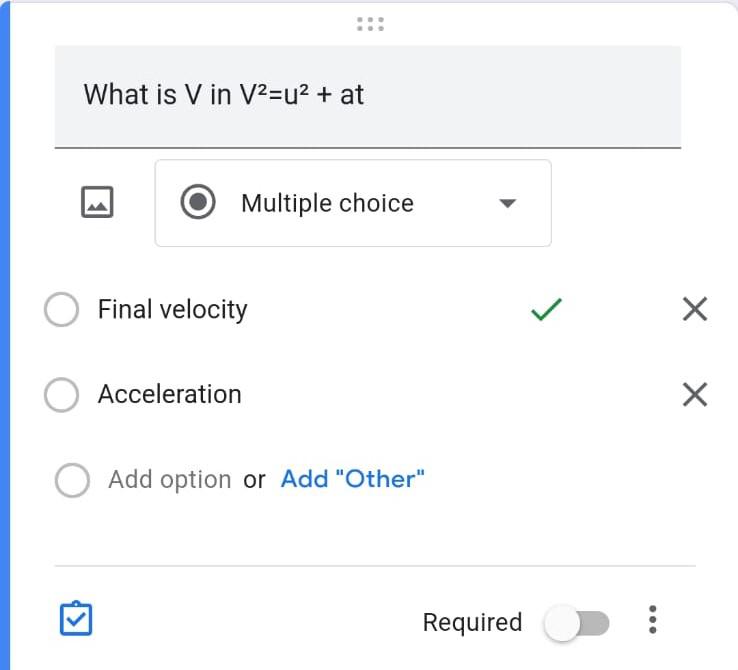Click the Required label text
738x670 pixels.
coord(472,622)
